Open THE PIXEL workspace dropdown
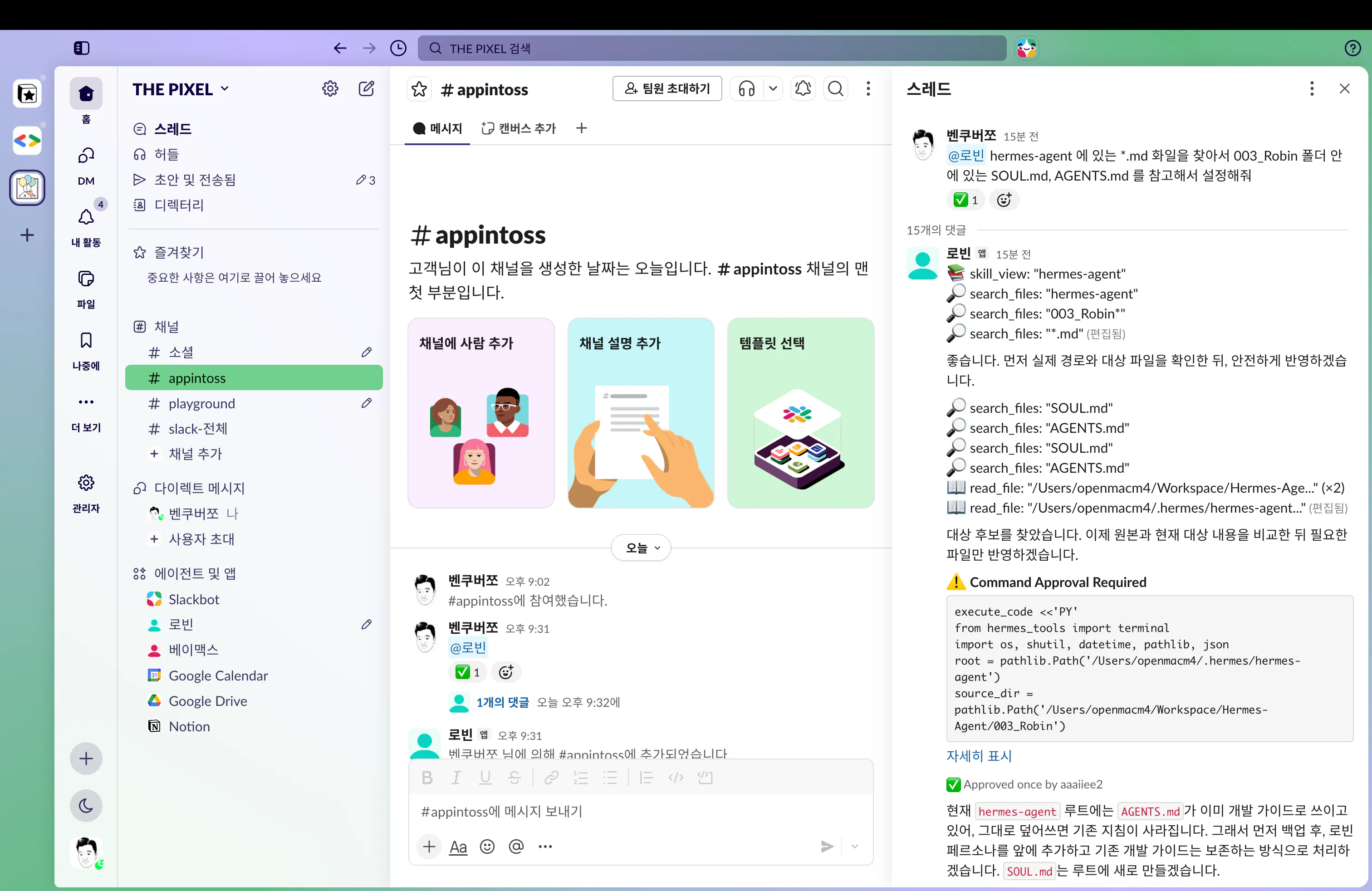Screen dimensions: 1372x891 click(181, 89)
